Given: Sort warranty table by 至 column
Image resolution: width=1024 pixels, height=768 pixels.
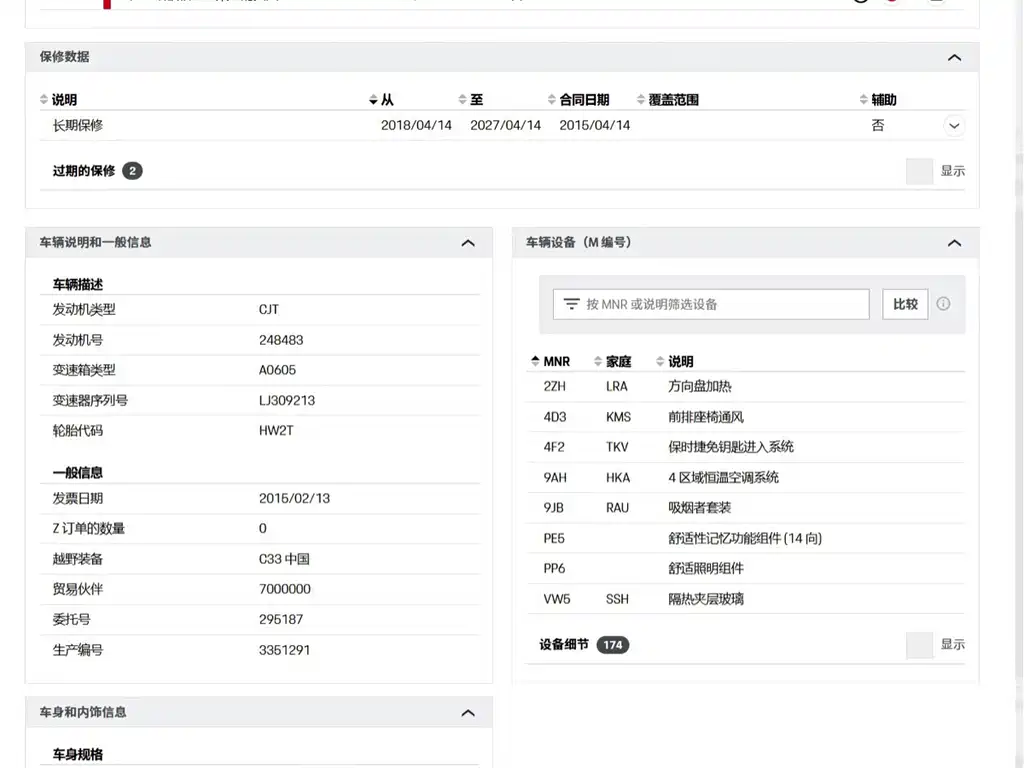Looking at the screenshot, I should [471, 99].
